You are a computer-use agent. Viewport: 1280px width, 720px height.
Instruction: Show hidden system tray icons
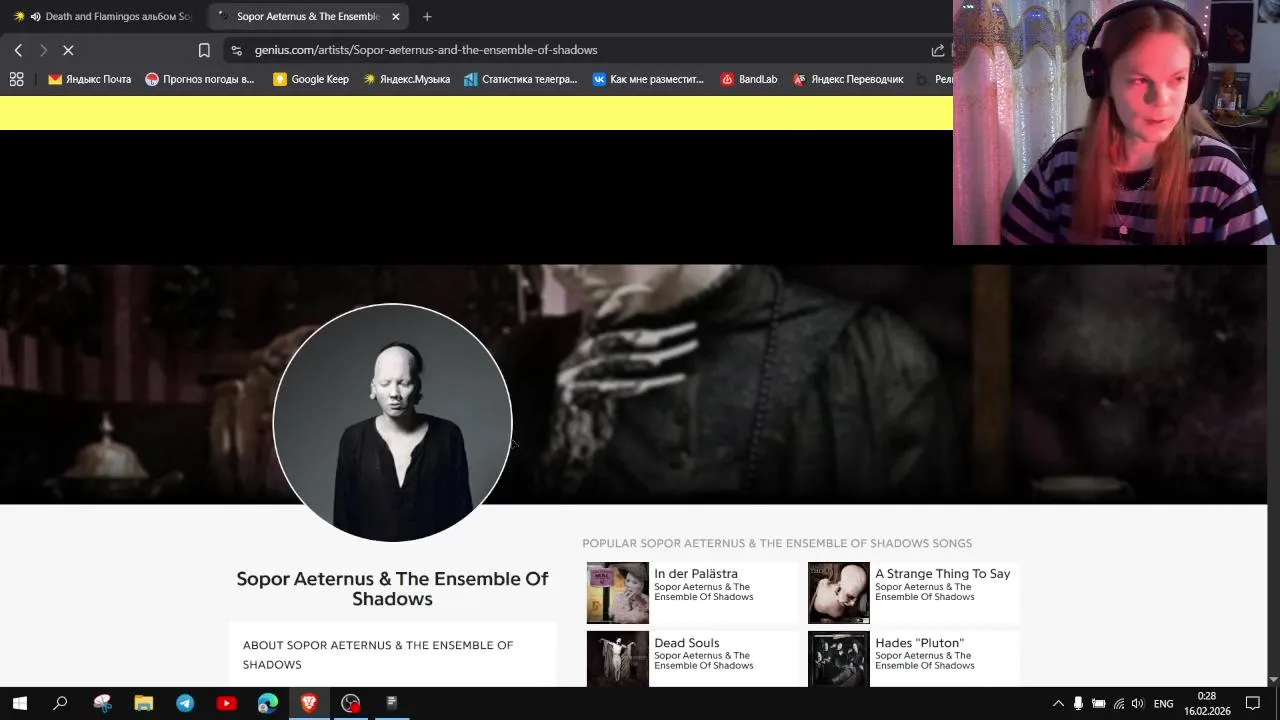[1058, 704]
